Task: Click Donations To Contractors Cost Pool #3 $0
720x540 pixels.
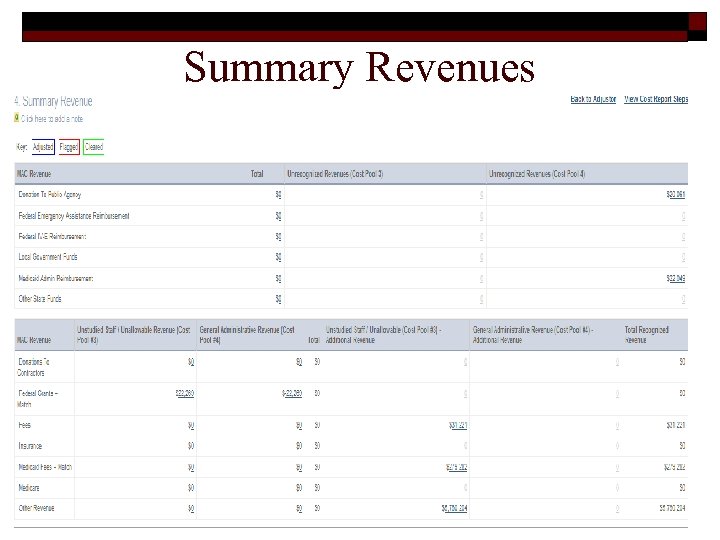Action: click(x=191, y=362)
